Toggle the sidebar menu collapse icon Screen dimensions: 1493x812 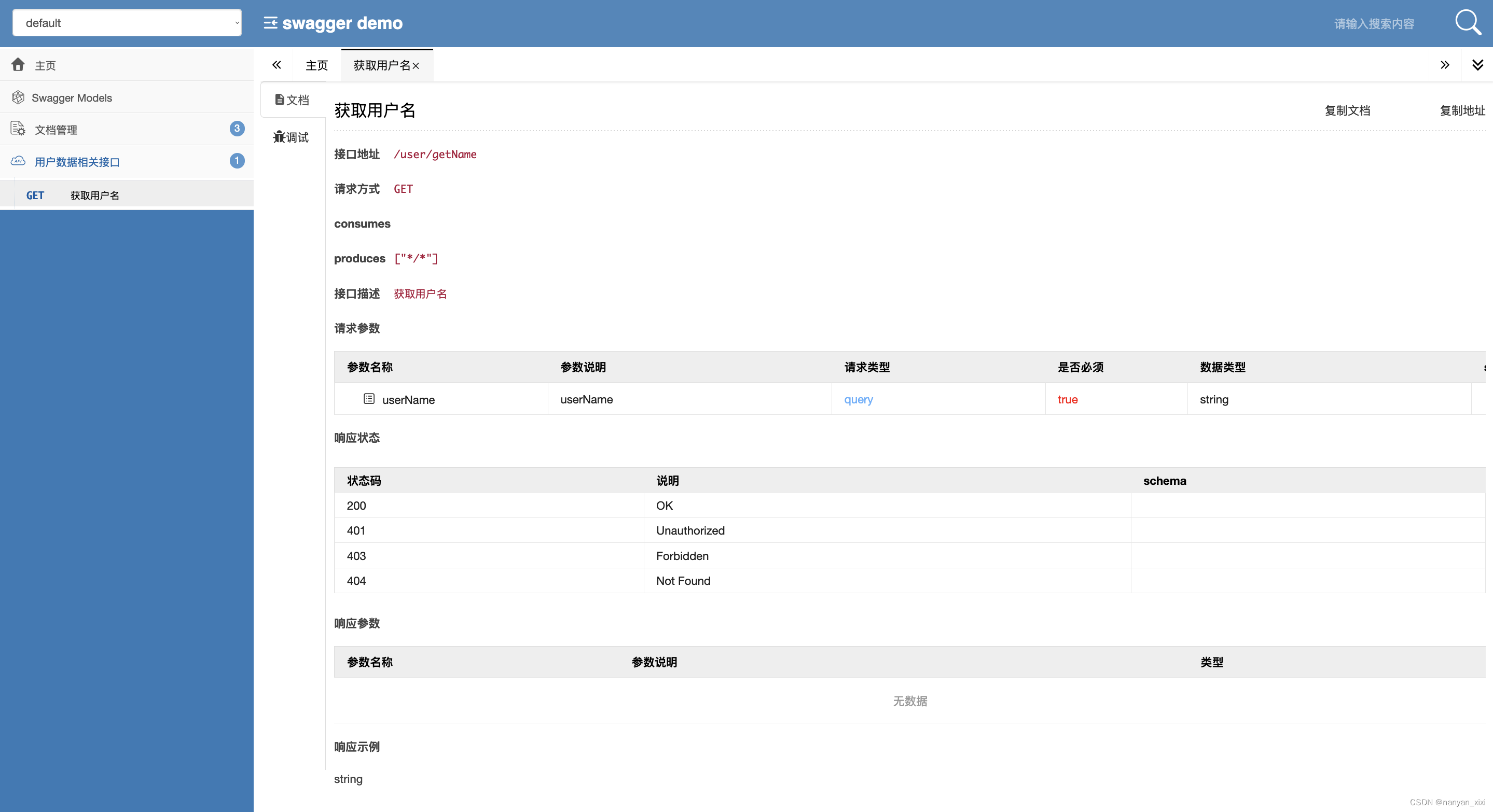pos(270,23)
